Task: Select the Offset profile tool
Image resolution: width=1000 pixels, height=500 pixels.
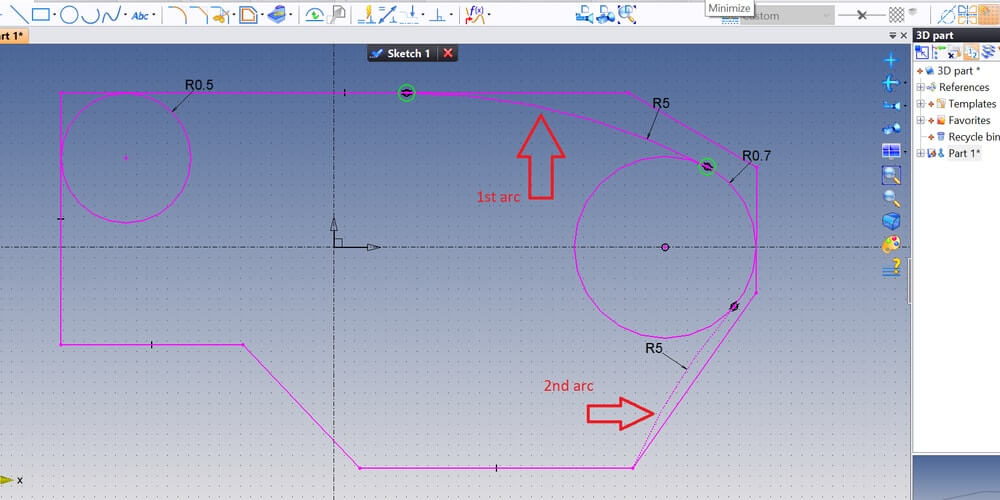Action: pyautogui.click(x=249, y=15)
